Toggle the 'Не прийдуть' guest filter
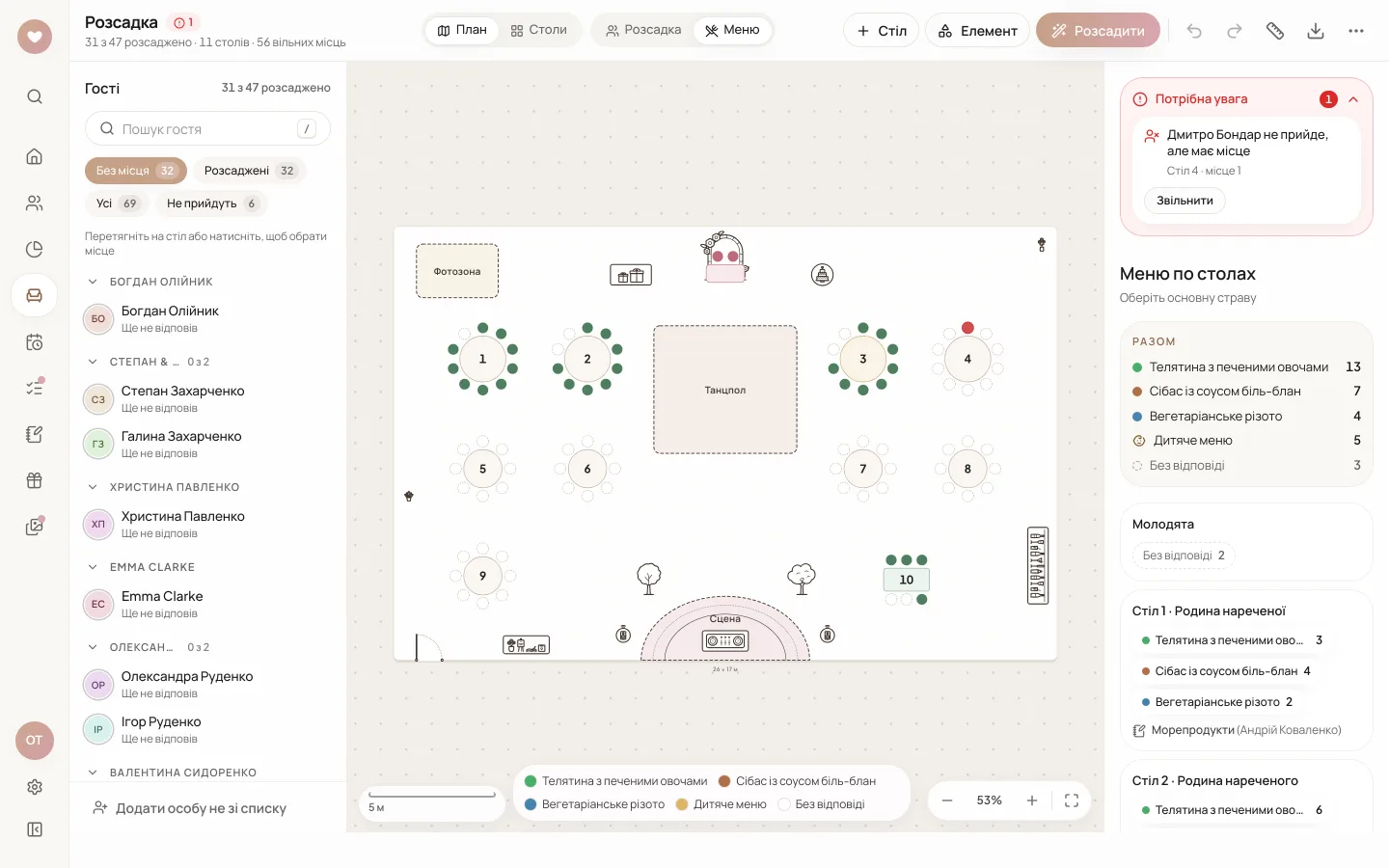This screenshot has height=868, width=1389. (x=212, y=203)
